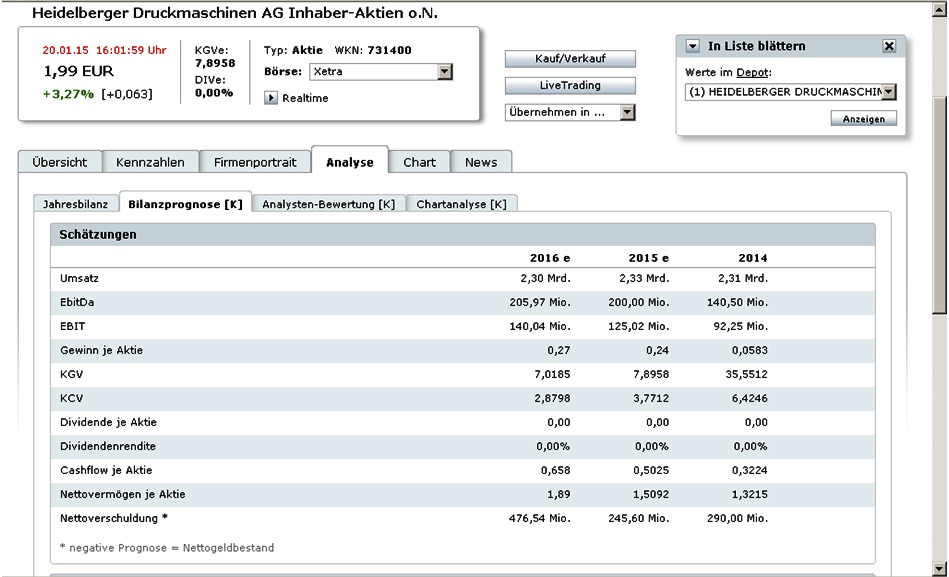949x577 pixels.
Task: Select the Chartanalyse [K] sub-tab
Action: coord(461,204)
